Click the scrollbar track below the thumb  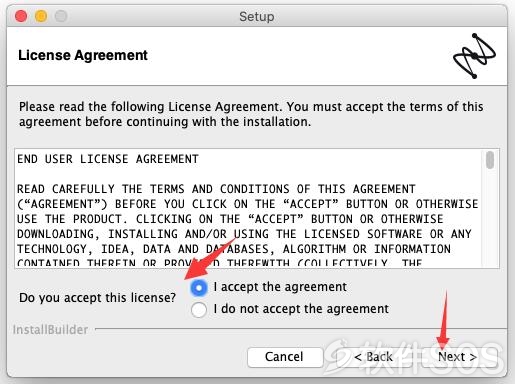tap(490, 218)
